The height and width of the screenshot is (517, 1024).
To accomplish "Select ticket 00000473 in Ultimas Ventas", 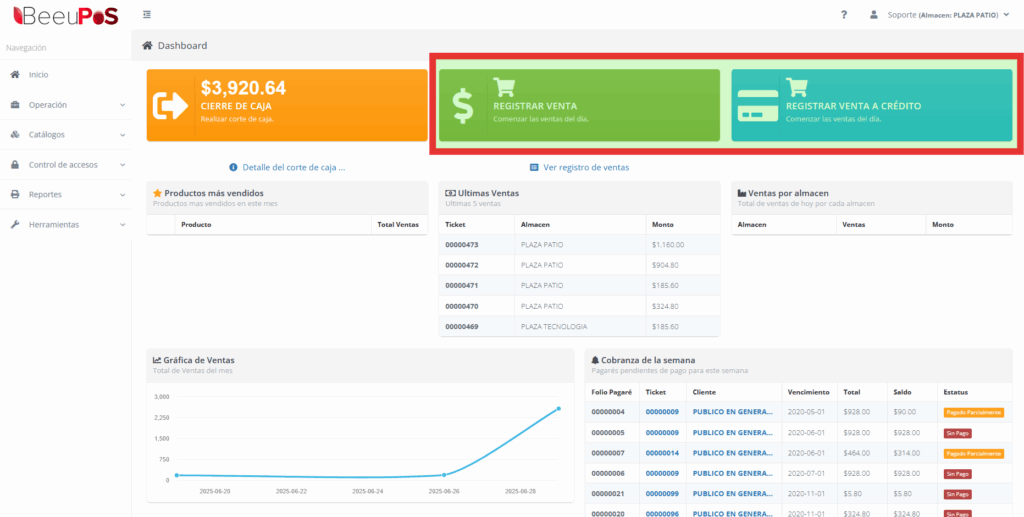I will coord(462,245).
